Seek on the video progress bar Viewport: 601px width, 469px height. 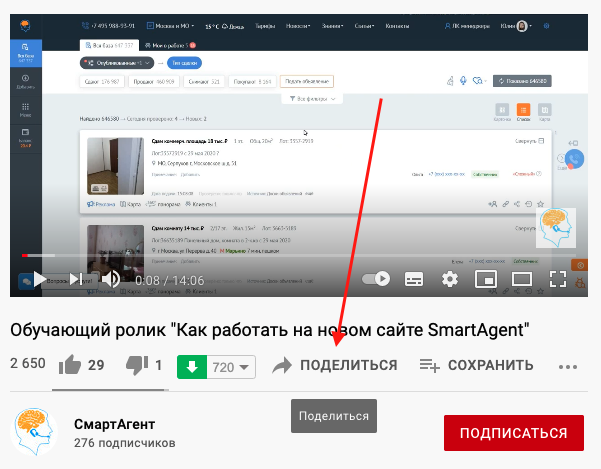299,255
